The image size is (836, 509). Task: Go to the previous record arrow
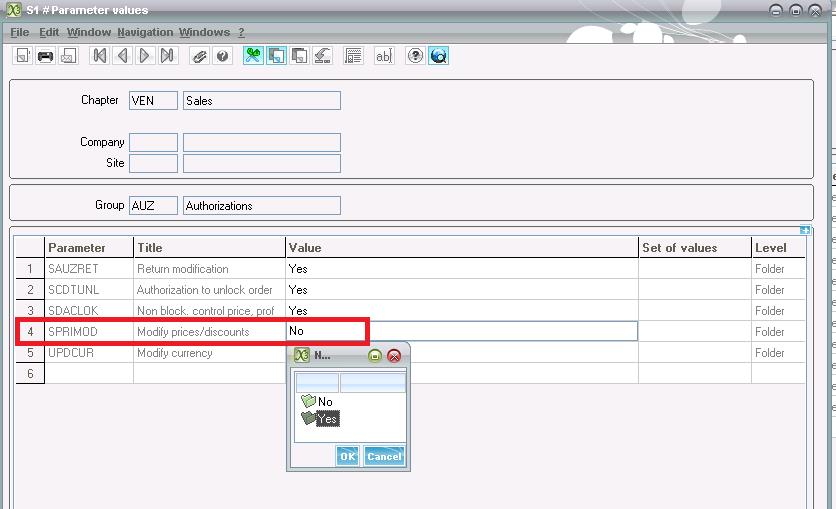[x=122, y=56]
